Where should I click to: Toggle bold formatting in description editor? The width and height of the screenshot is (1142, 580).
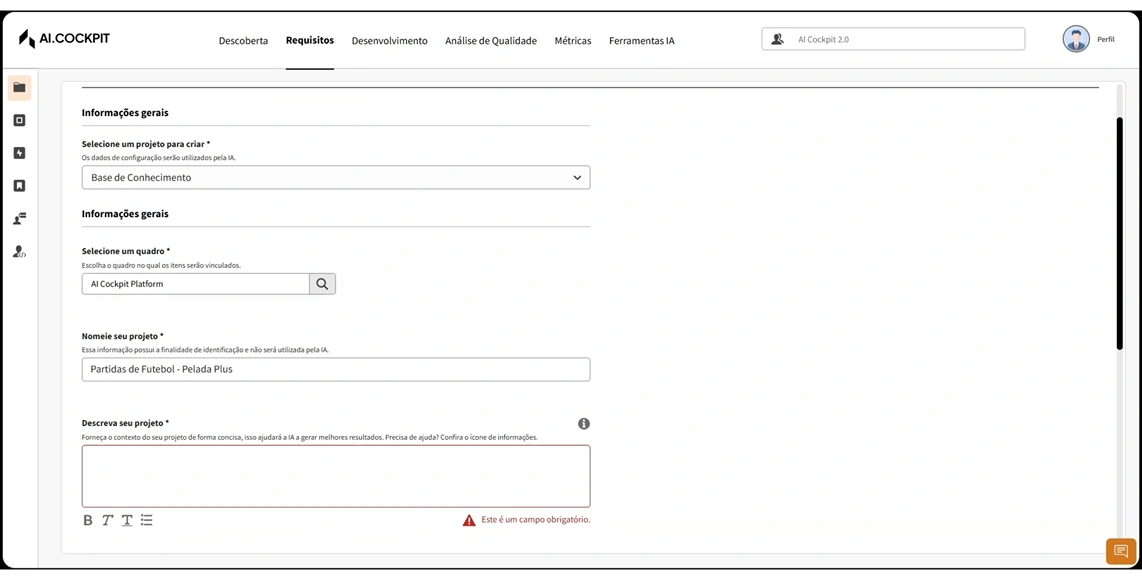tap(88, 520)
